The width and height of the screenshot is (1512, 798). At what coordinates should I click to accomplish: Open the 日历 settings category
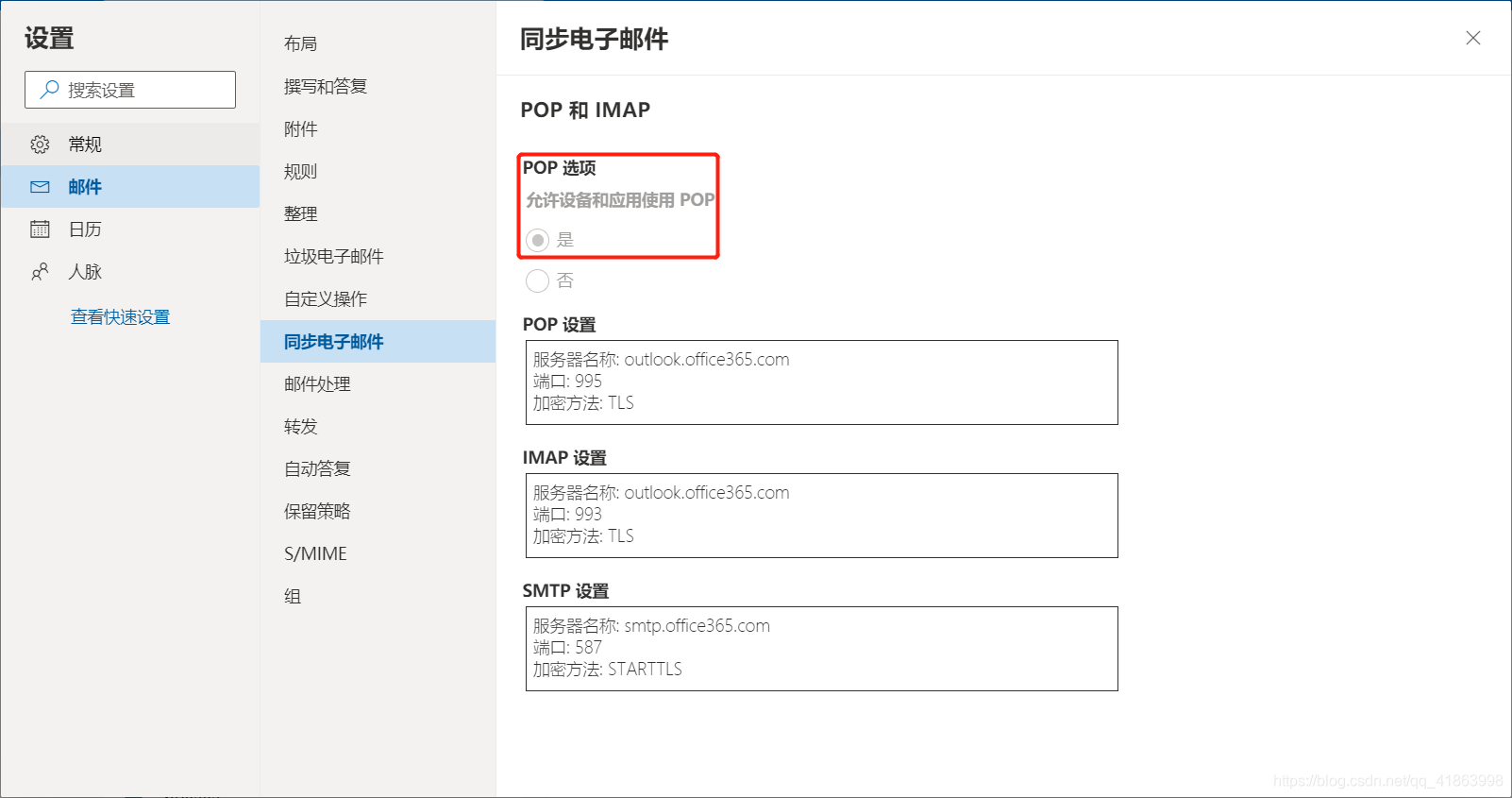coord(130,229)
